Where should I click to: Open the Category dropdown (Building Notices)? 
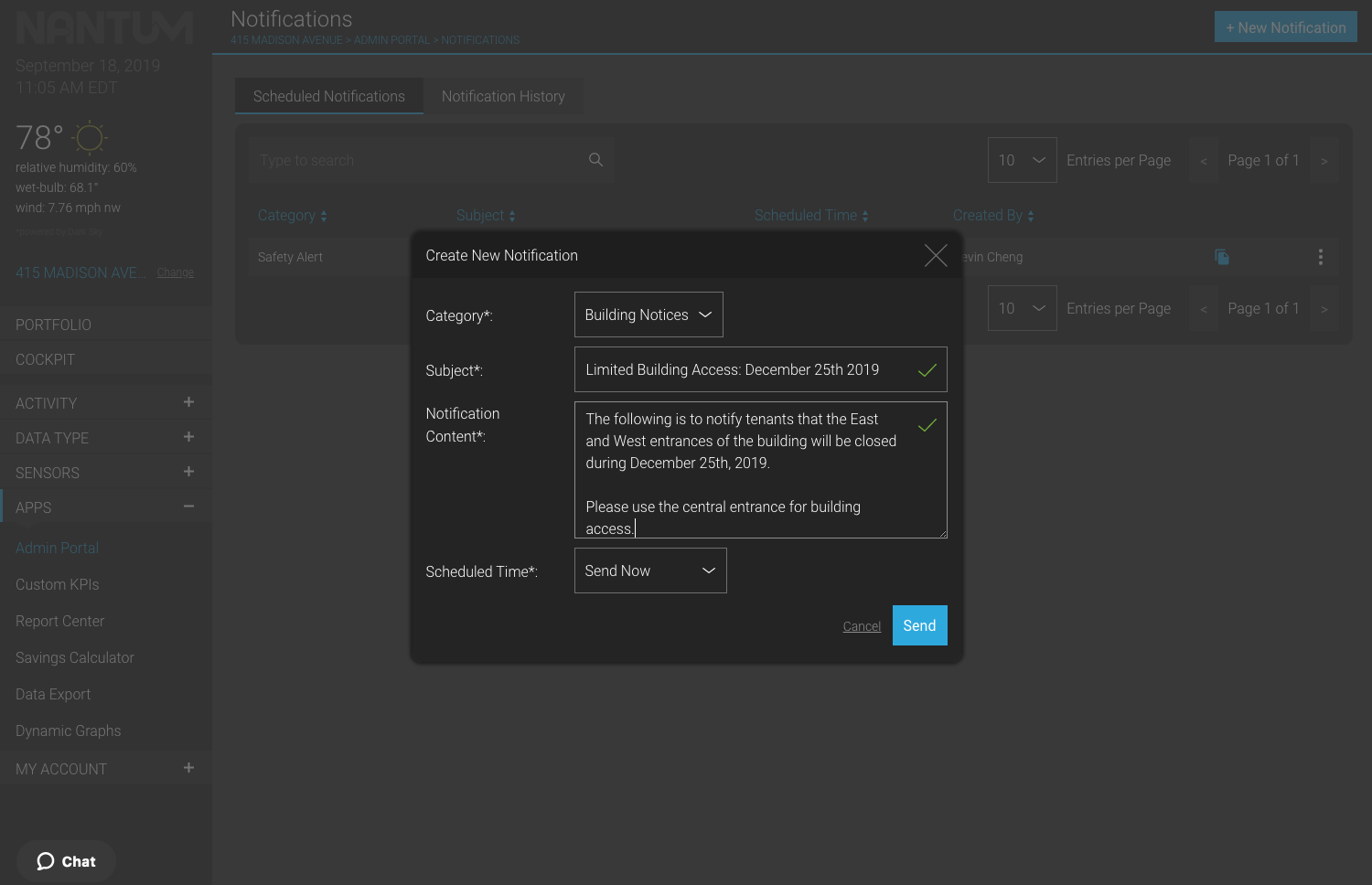pos(648,315)
